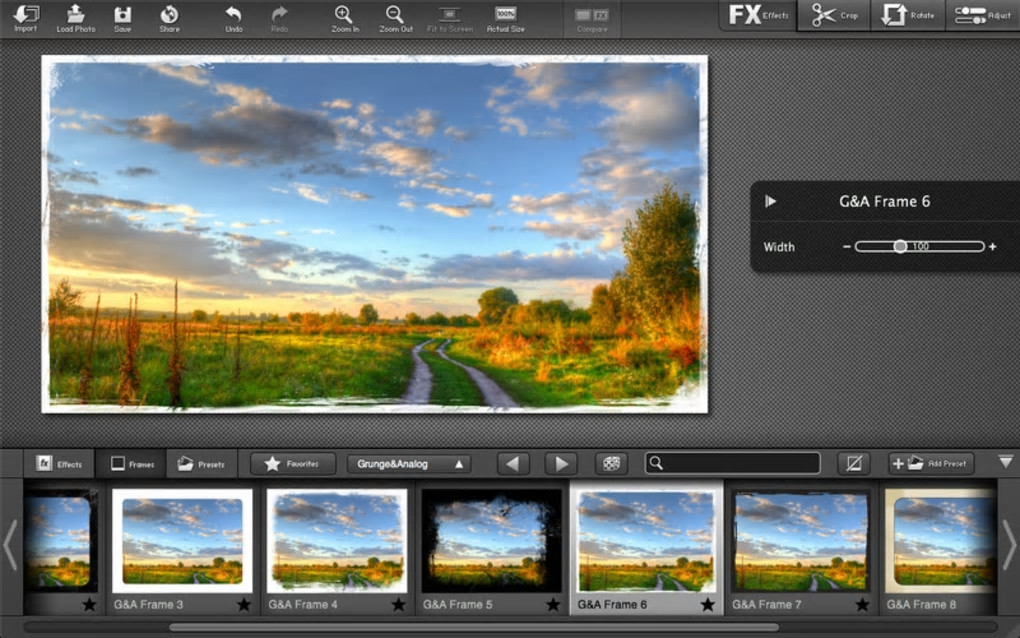Screen dimensions: 1020x638
Task: Collapse the bottom browser with down triangle
Action: pyautogui.click(x=1006, y=462)
